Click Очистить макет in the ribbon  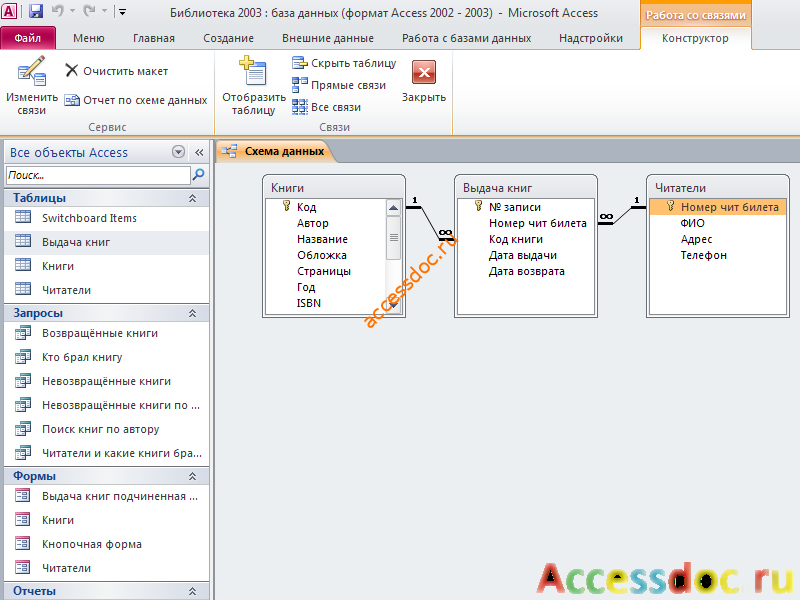click(116, 71)
